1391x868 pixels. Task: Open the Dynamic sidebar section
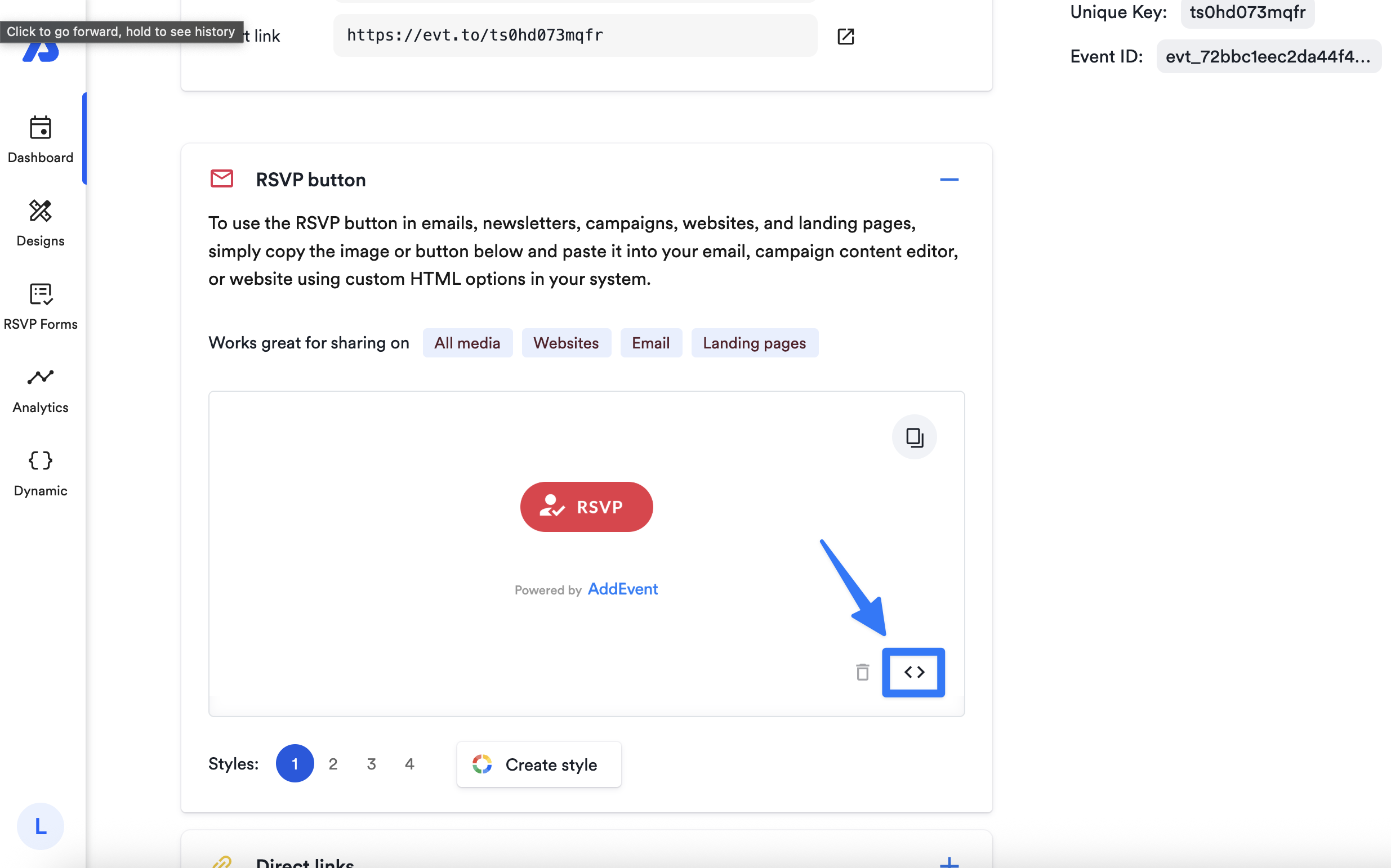pos(40,473)
